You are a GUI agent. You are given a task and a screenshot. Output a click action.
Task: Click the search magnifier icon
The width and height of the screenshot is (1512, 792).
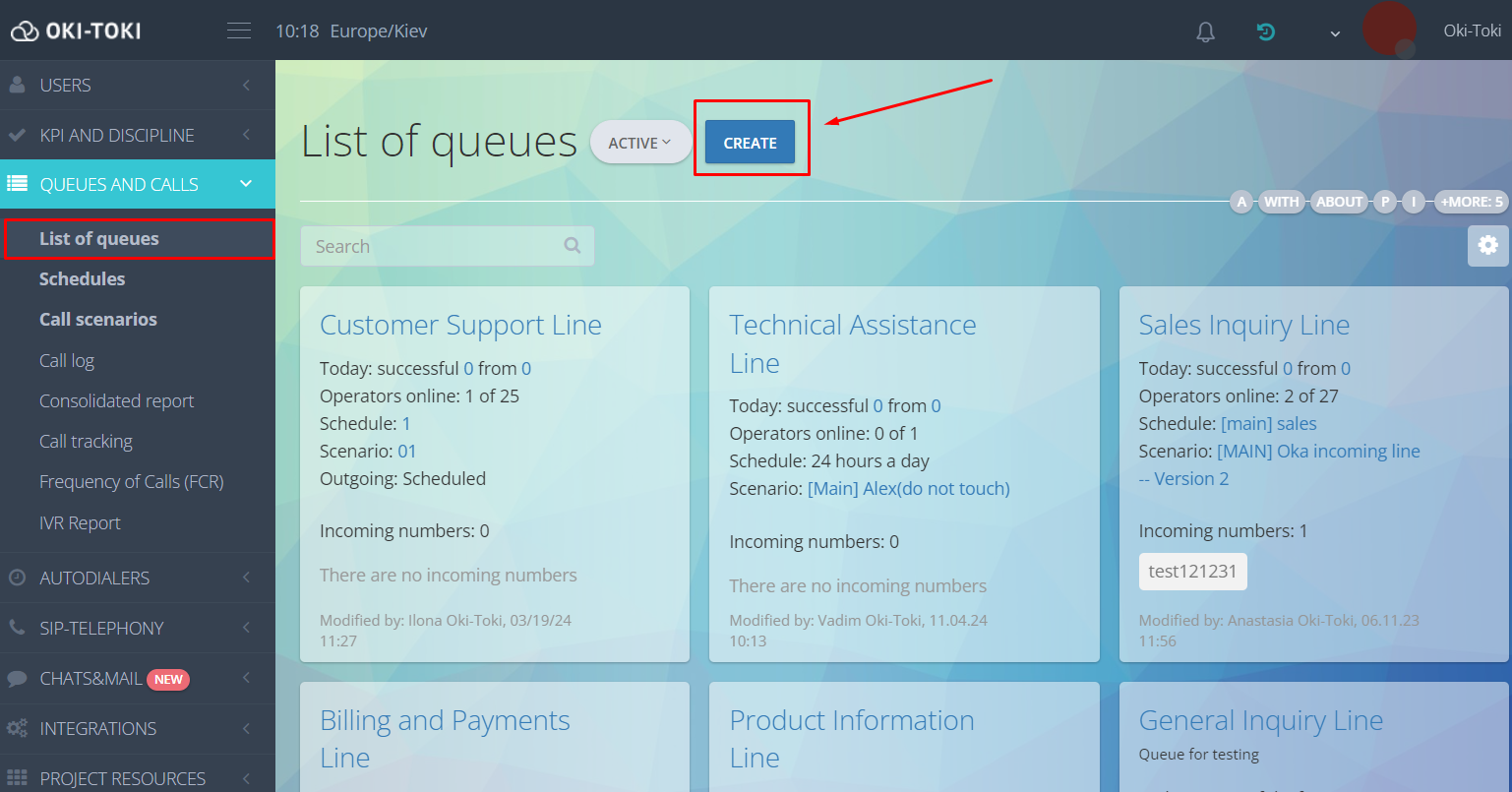[573, 246]
